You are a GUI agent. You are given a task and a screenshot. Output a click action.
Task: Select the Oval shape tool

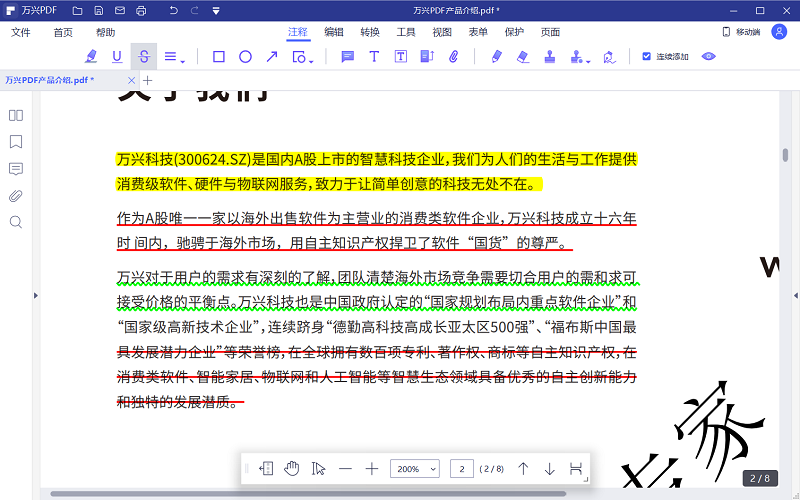[245, 57]
